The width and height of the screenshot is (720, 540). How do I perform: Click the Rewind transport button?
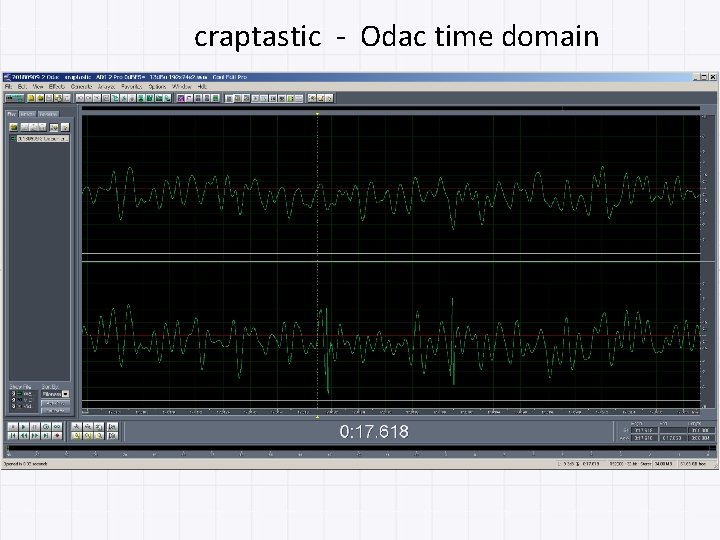[x=24, y=436]
